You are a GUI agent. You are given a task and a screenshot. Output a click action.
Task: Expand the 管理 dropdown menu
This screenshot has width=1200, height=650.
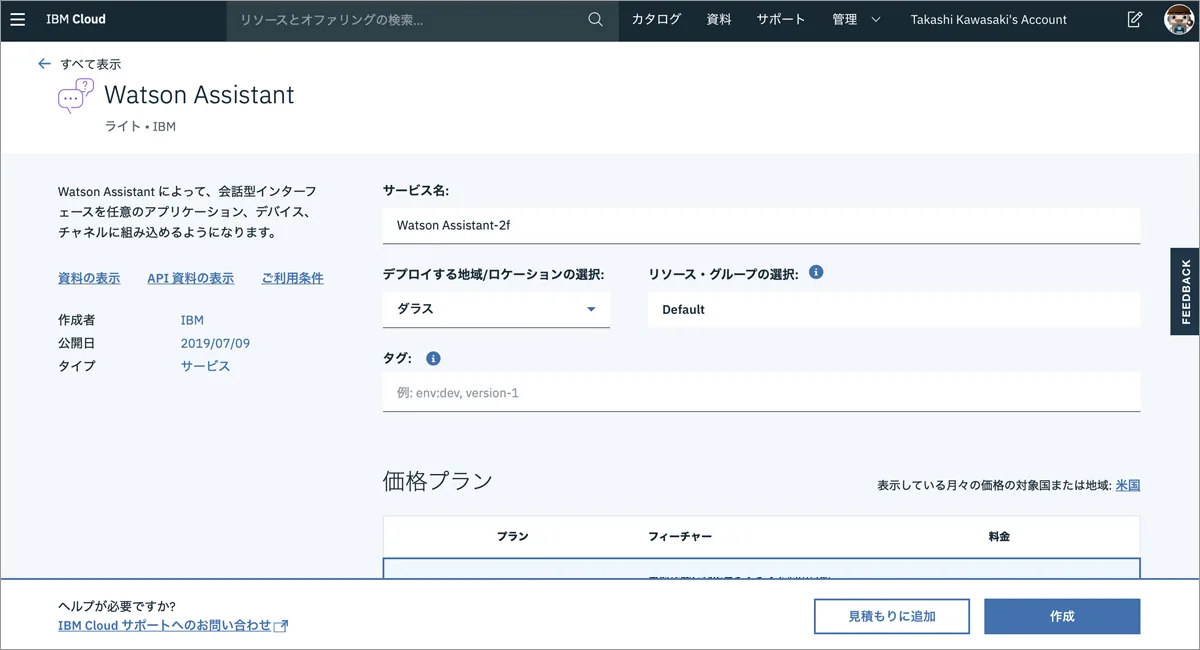[856, 19]
